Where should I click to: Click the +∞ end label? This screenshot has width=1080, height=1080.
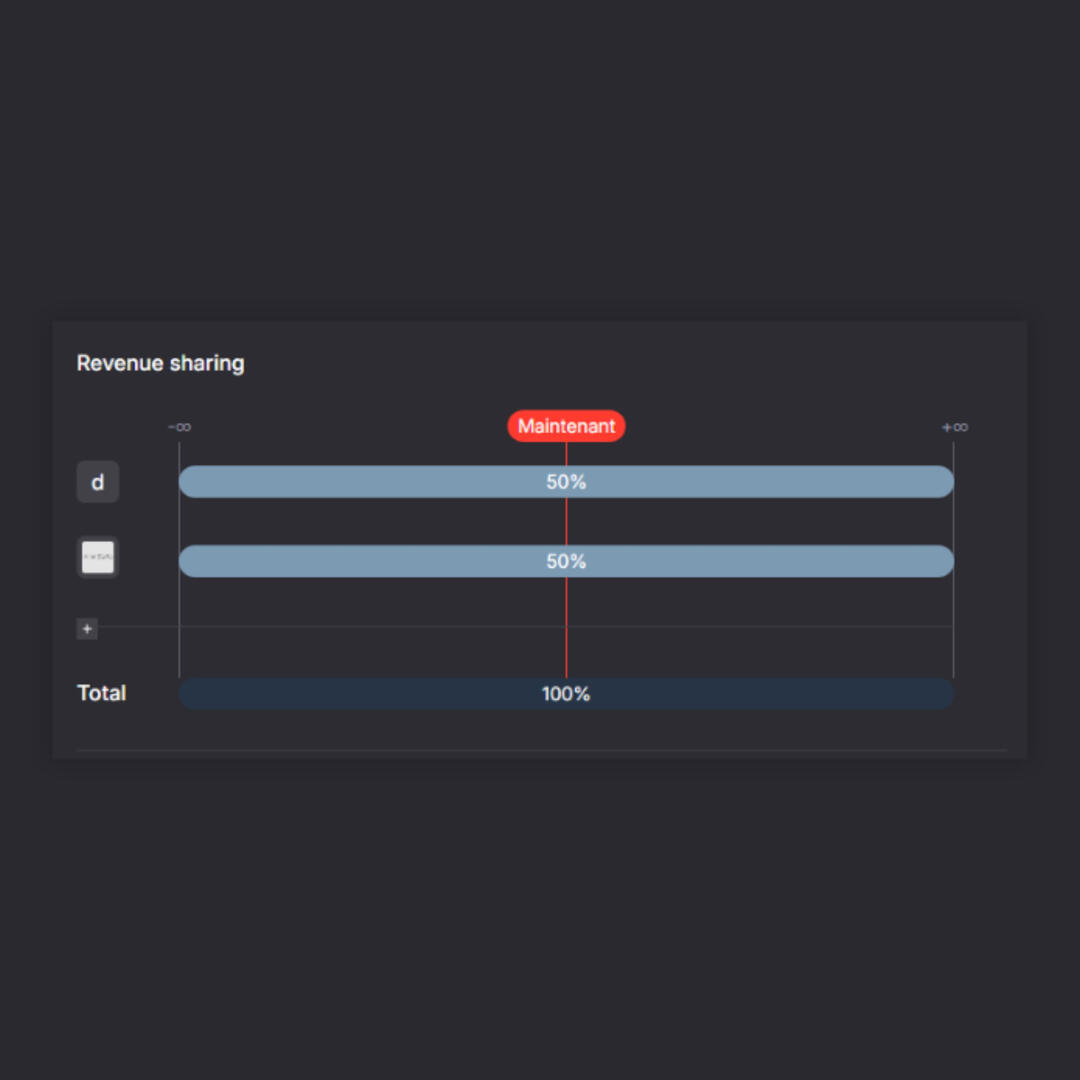(x=954, y=427)
